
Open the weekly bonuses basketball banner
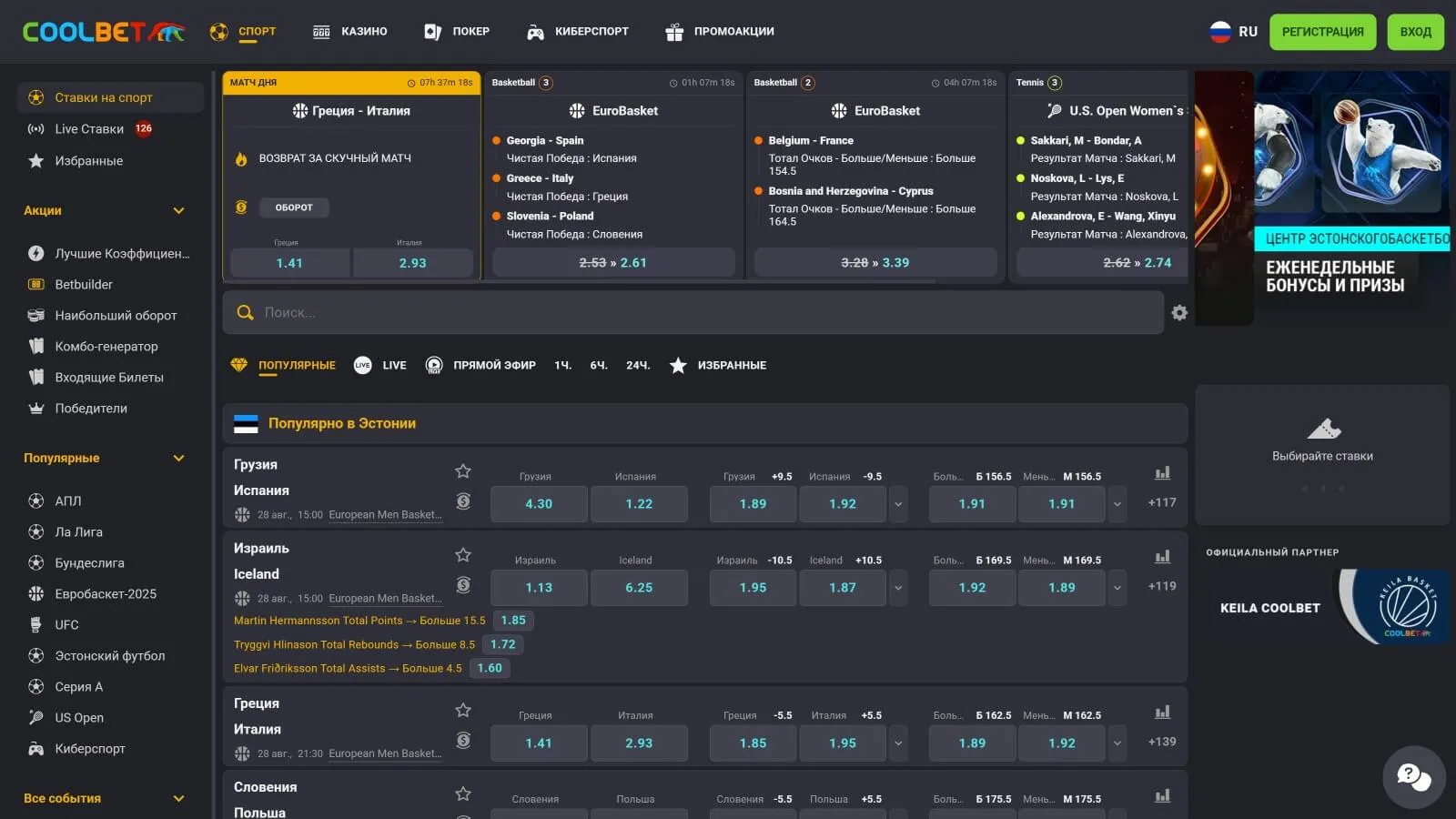[x=1351, y=198]
